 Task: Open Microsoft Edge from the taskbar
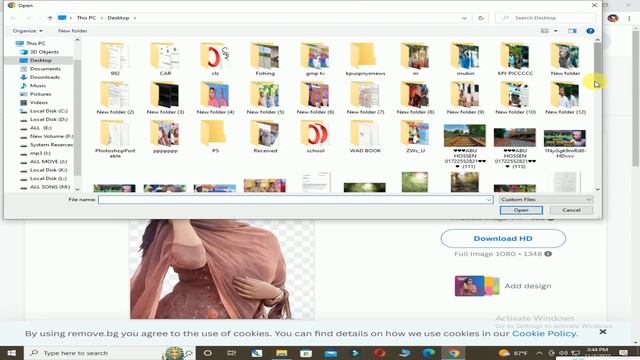click(429, 353)
